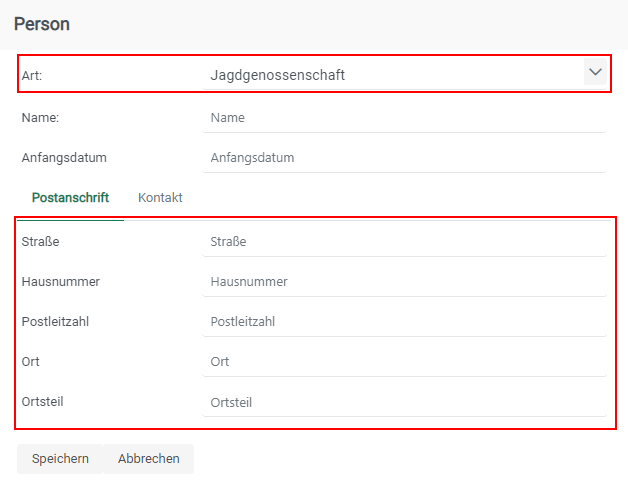The width and height of the screenshot is (628, 491).
Task: Cancel with the Abbrechen button
Action: coord(149,459)
